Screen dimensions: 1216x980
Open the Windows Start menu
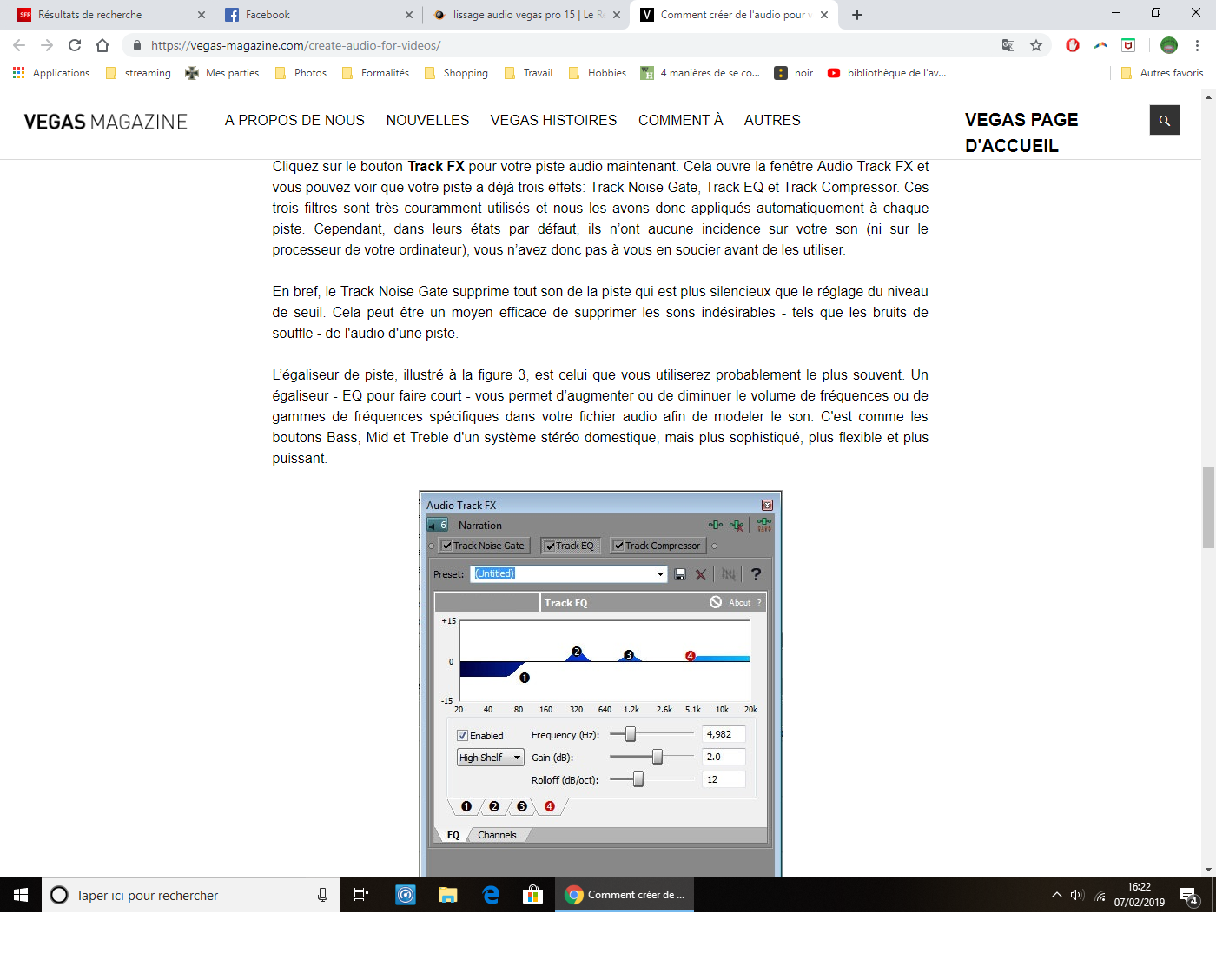pos(21,895)
